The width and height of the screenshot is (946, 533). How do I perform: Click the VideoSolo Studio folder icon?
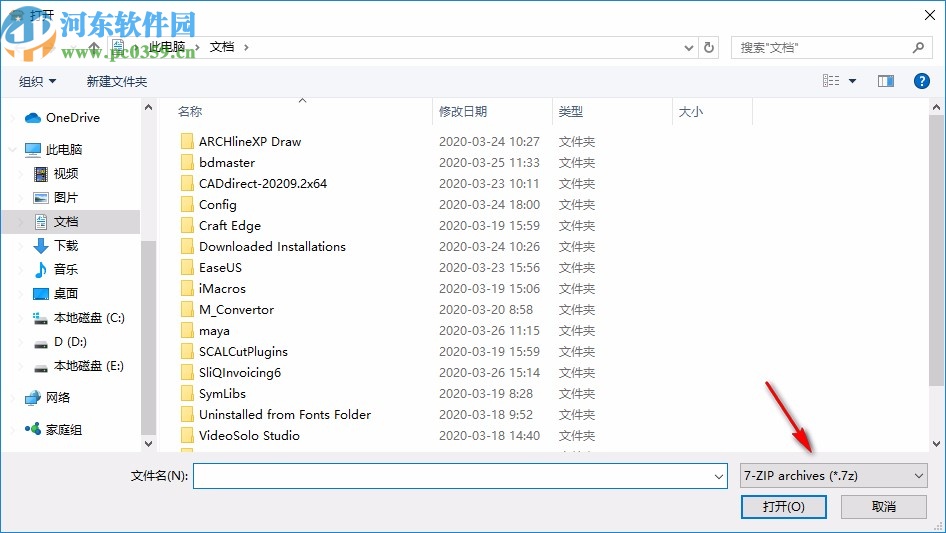[187, 435]
